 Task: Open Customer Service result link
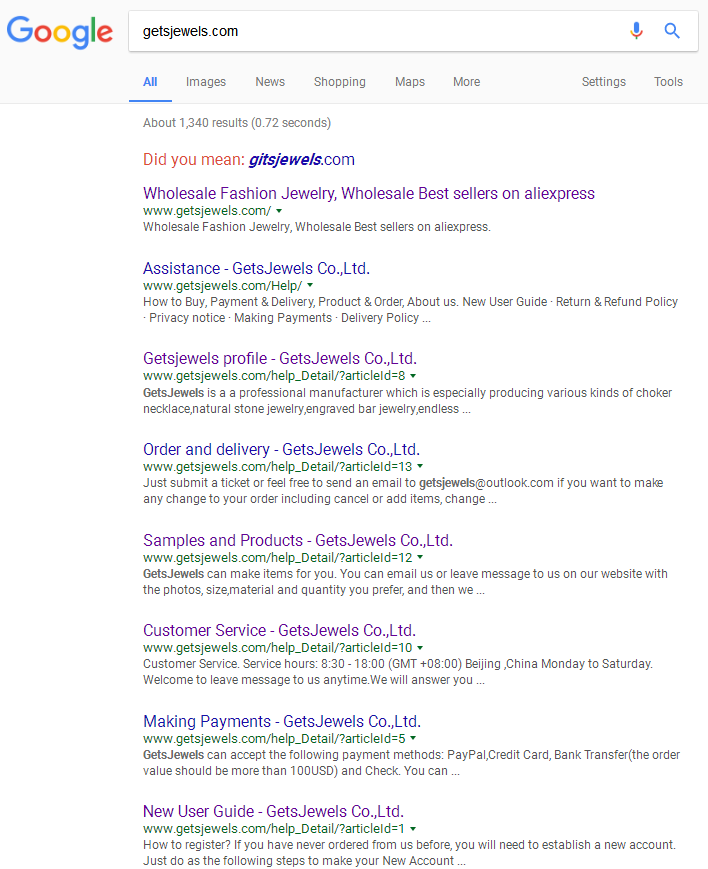pyautogui.click(x=279, y=631)
